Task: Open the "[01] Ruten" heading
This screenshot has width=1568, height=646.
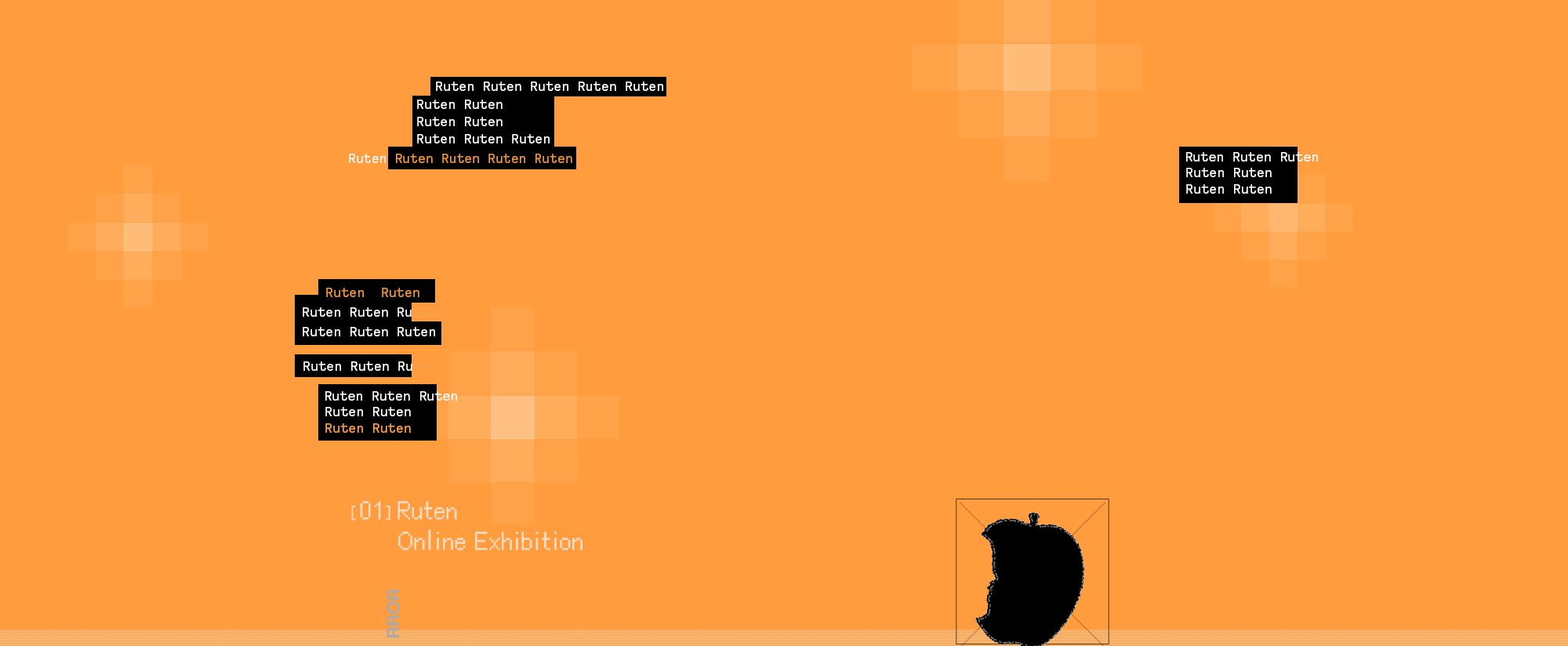Action: [x=404, y=511]
